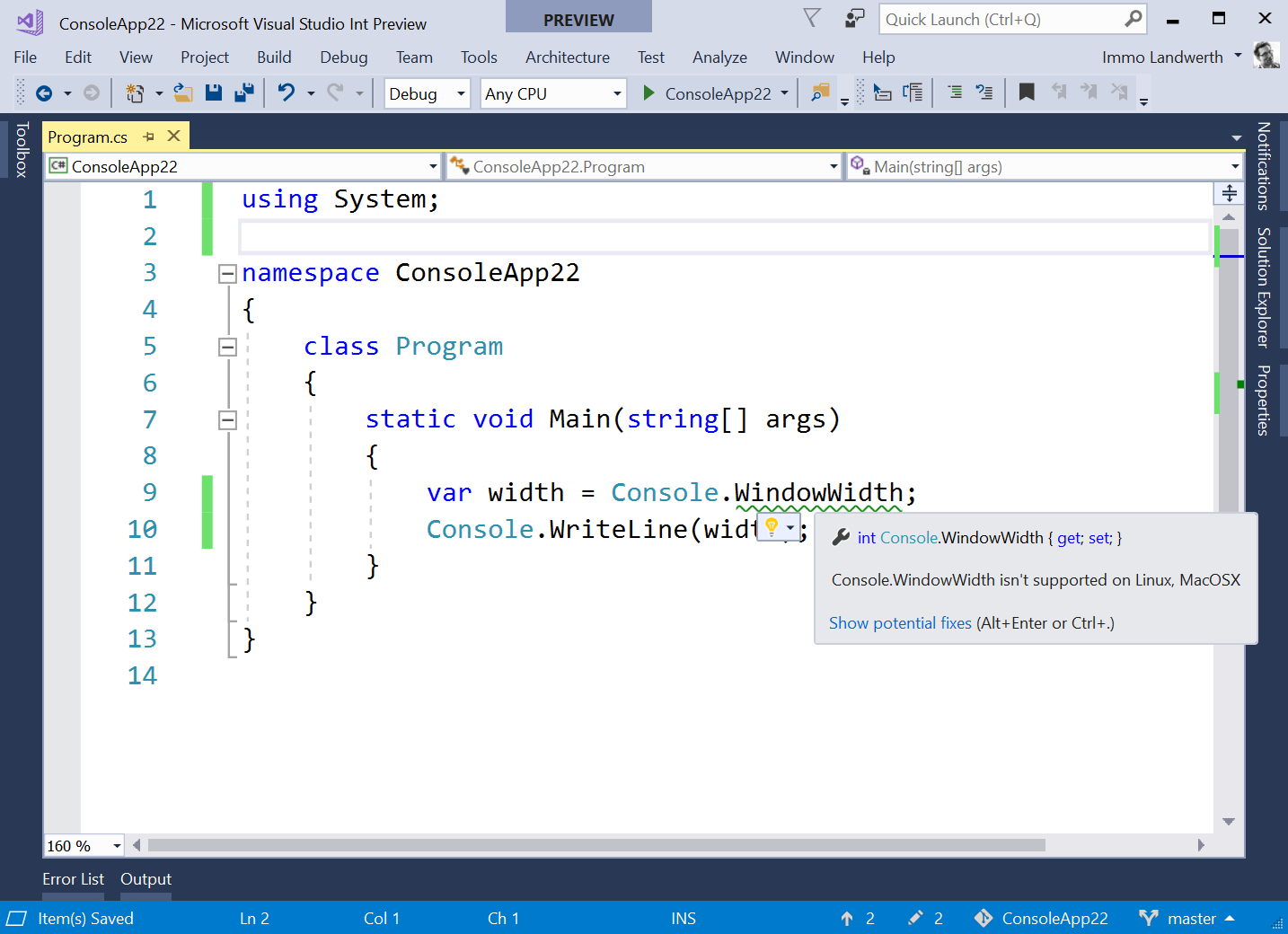Image resolution: width=1288 pixels, height=934 pixels.
Task: Open the Main(string[] args) member dropdown
Action: [x=1045, y=166]
